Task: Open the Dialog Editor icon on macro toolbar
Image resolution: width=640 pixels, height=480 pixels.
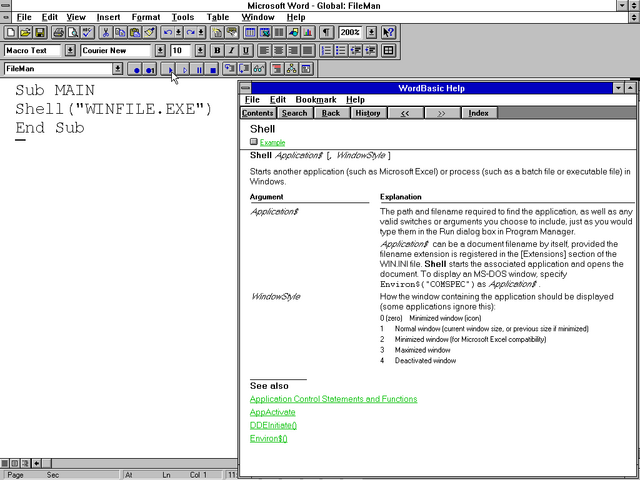Action: pyautogui.click(x=307, y=69)
